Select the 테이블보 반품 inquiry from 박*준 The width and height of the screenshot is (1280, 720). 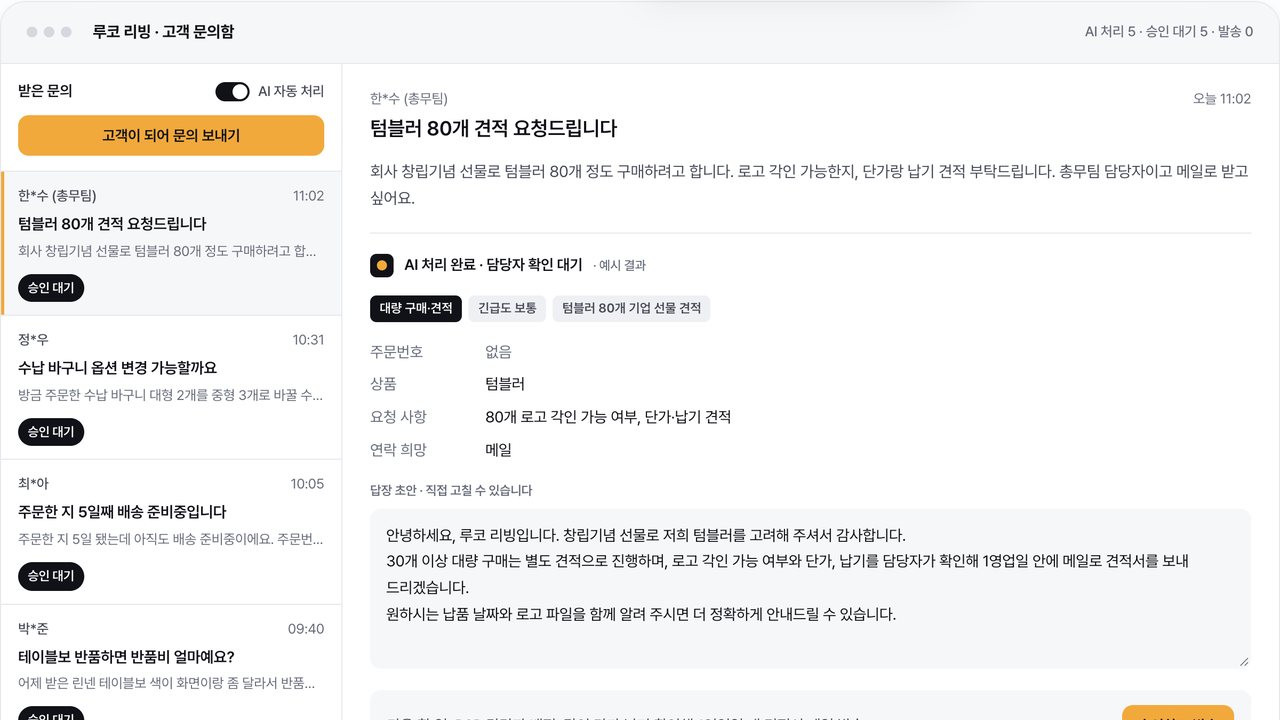[x=172, y=662]
